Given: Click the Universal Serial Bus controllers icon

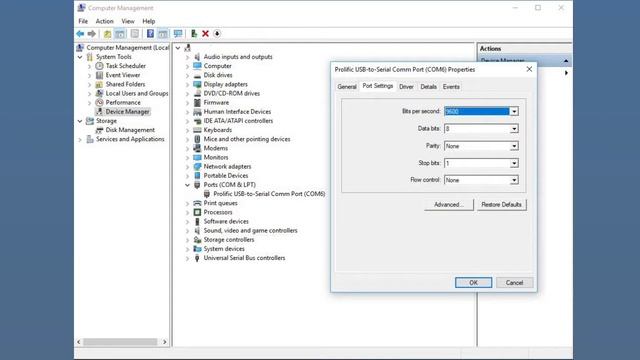Looking at the screenshot, I should [x=197, y=258].
